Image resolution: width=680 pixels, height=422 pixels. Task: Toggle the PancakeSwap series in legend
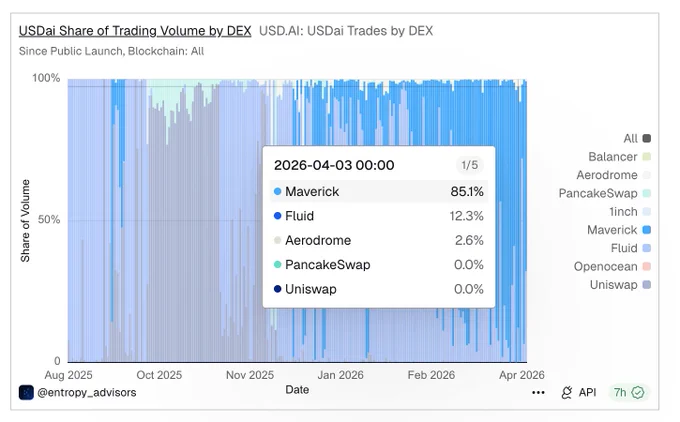pyautogui.click(x=605, y=193)
